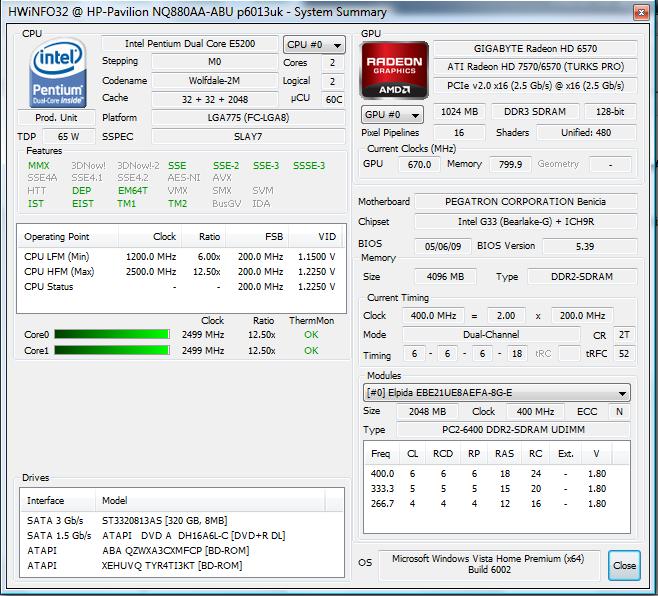Select the CPU name field Intel Pentium Dual Core E5200
Viewport: 658px width, 596px height.
pos(190,44)
